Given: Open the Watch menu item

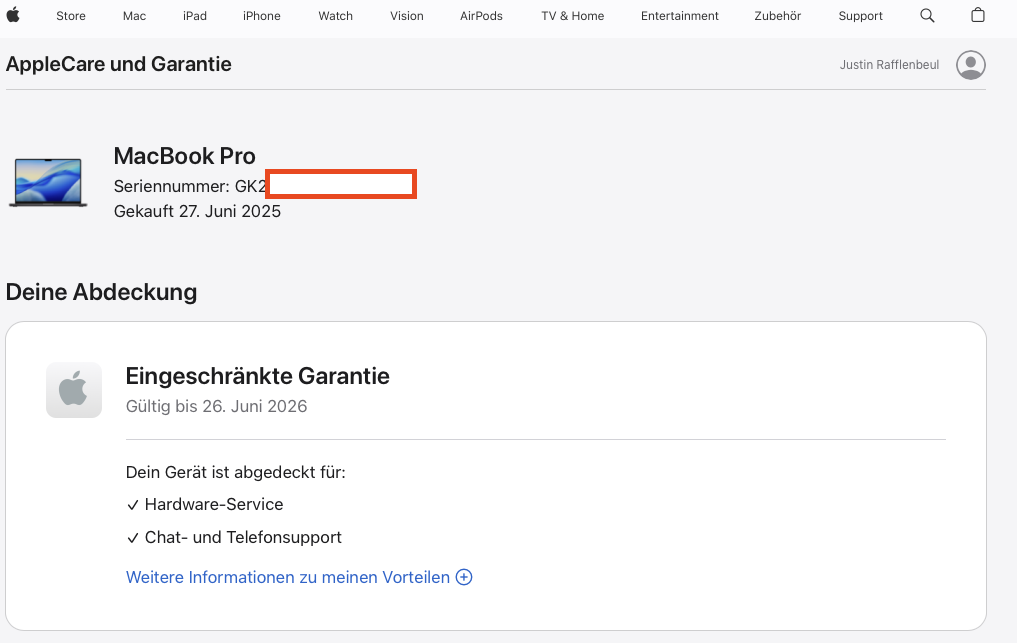Looking at the screenshot, I should 336,16.
